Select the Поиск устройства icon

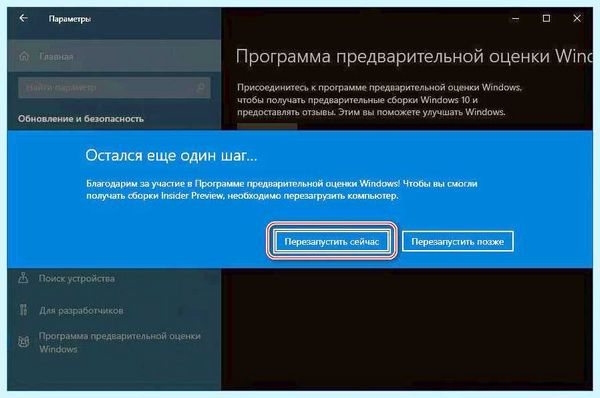pyautogui.click(x=23, y=278)
